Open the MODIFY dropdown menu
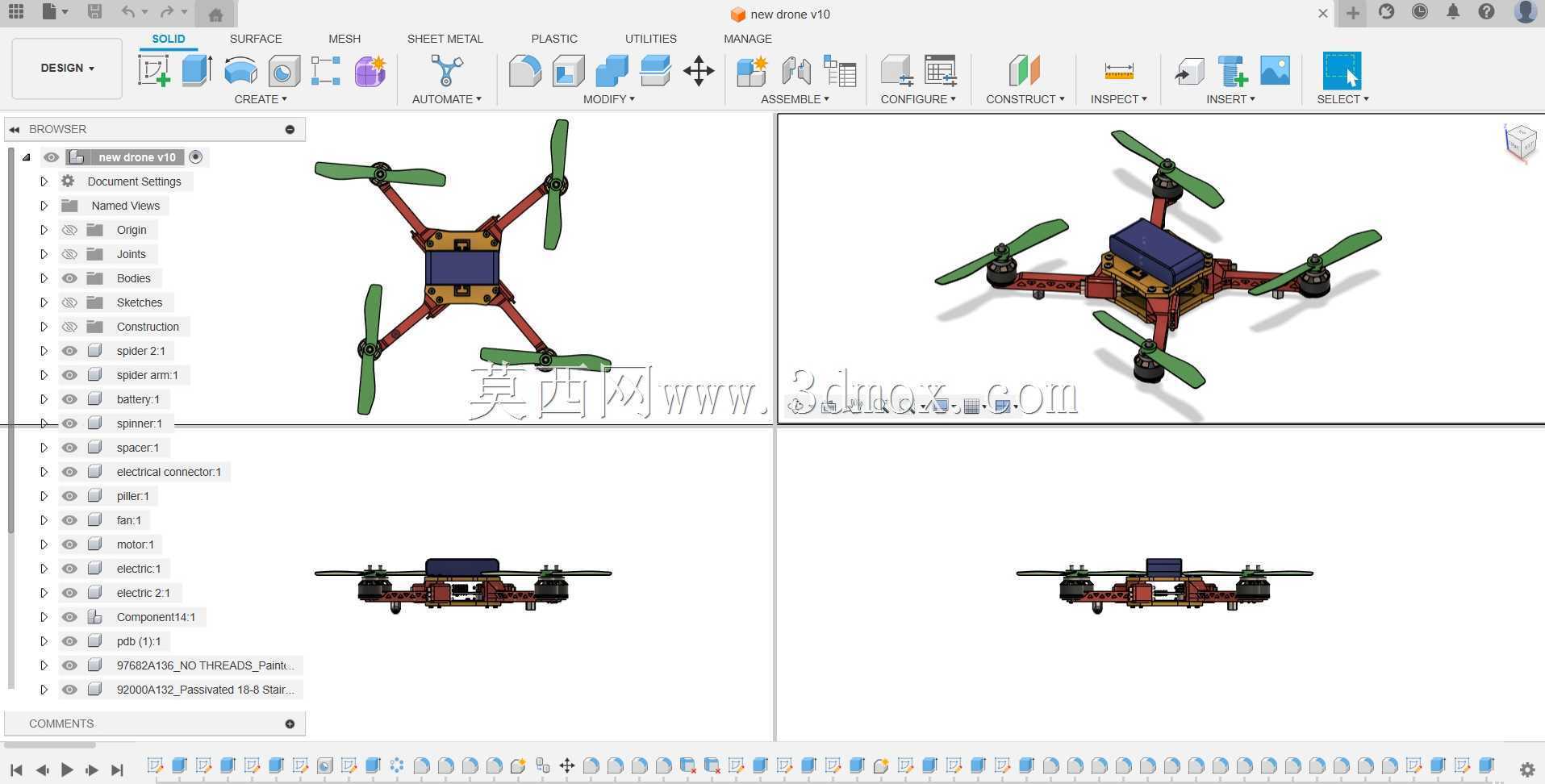Screen dimensions: 1545x784 tap(609, 99)
